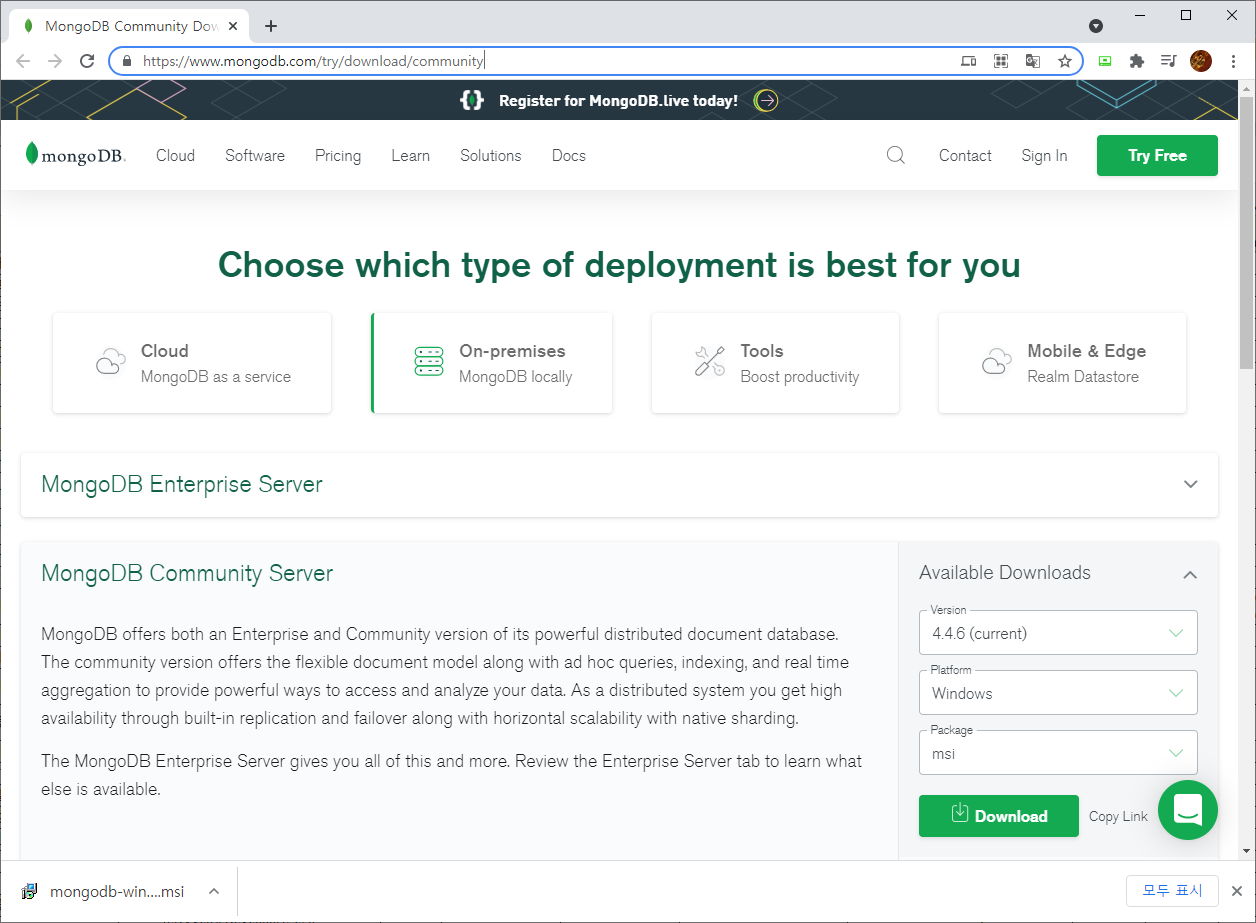
Task: Open a new tab with plus button
Action: click(271, 26)
